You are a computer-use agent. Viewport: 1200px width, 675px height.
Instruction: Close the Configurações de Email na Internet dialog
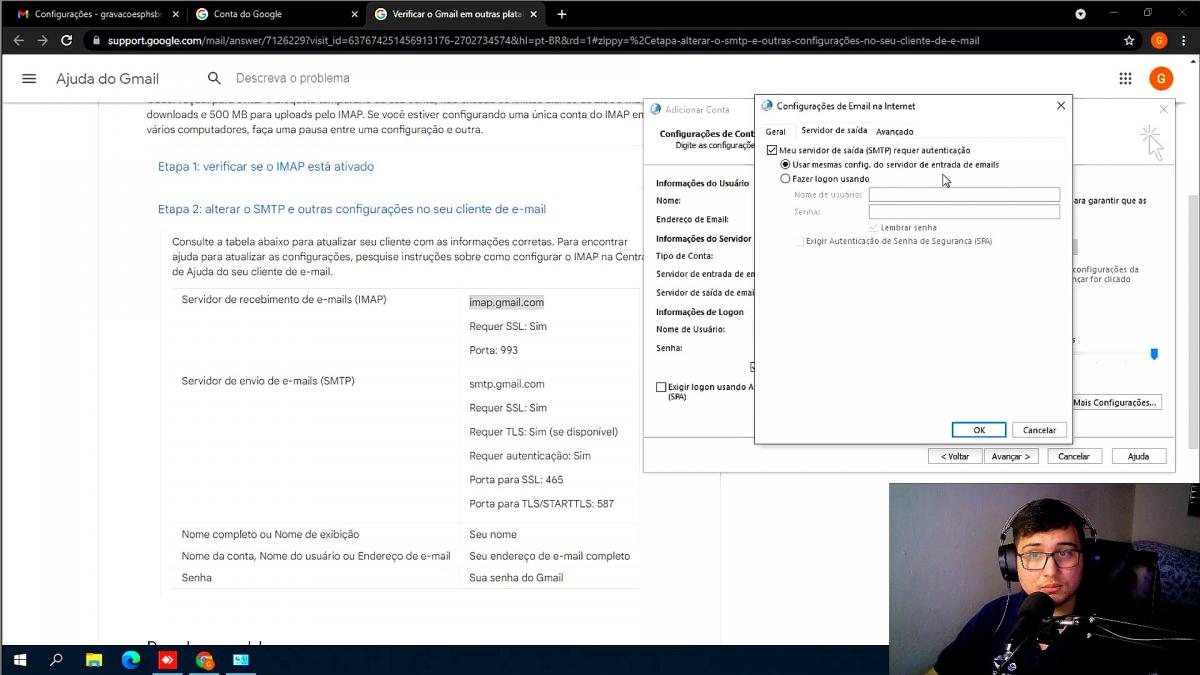click(1061, 105)
